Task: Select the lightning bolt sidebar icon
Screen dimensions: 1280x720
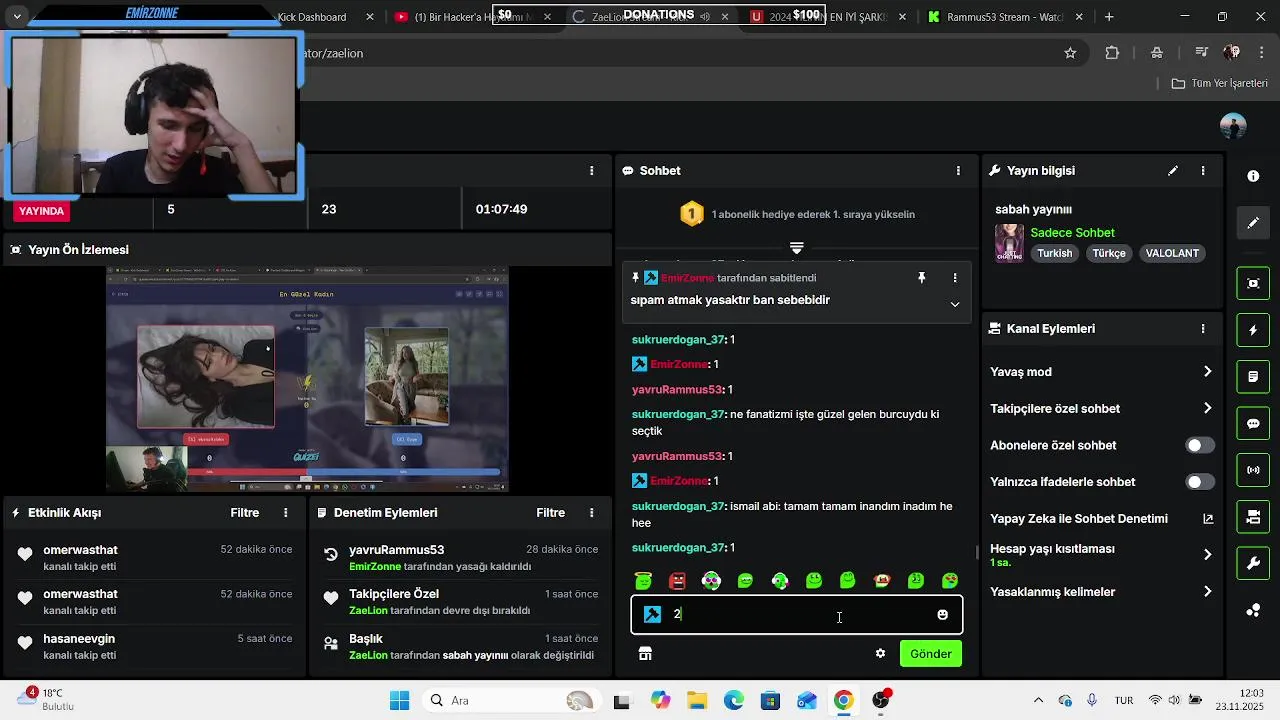Action: 1253,330
